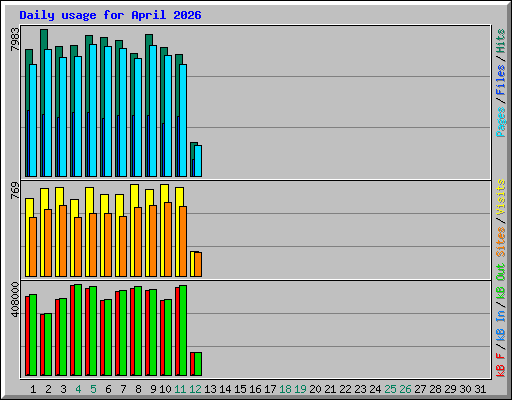Viewport: 512px width, 400px height.
Task: Click day number 8 on the axis
Action: (x=138, y=389)
